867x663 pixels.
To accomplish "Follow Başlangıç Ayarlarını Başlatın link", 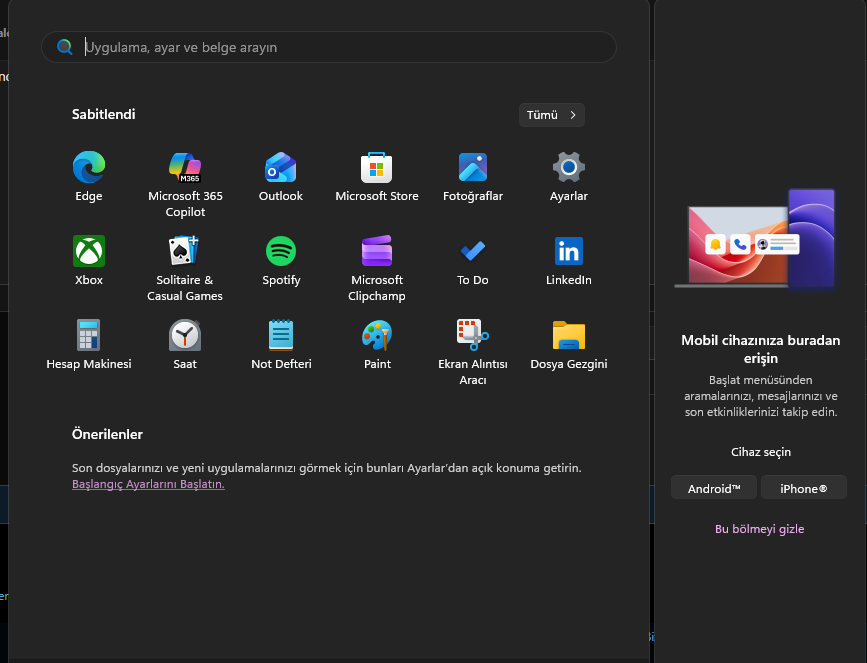I will (x=148, y=484).
